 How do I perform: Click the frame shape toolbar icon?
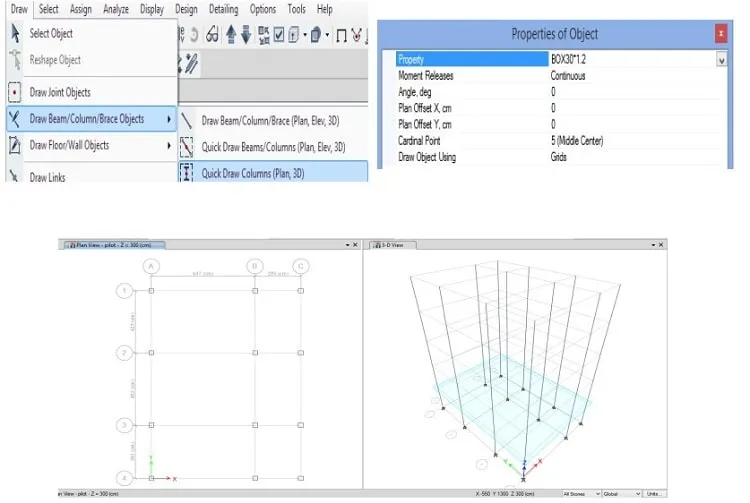[x=341, y=35]
